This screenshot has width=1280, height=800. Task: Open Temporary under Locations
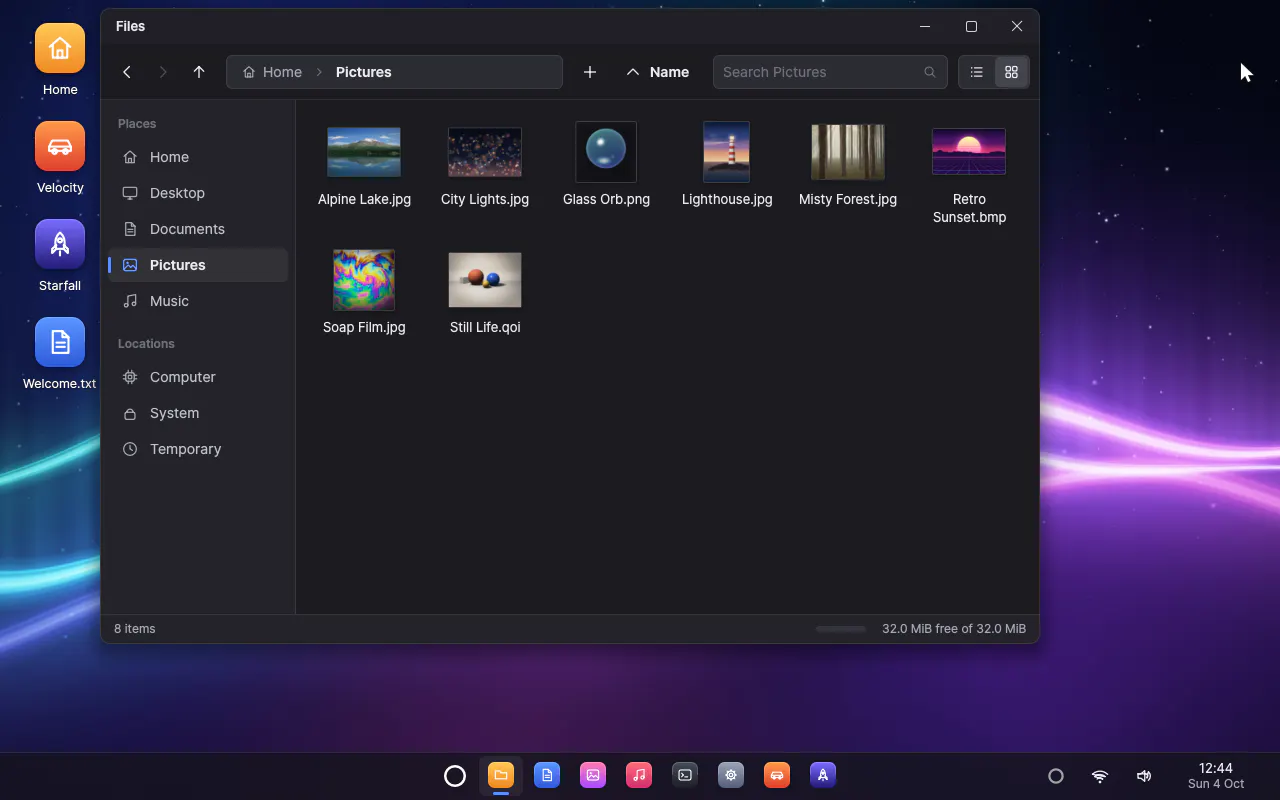click(x=198, y=449)
